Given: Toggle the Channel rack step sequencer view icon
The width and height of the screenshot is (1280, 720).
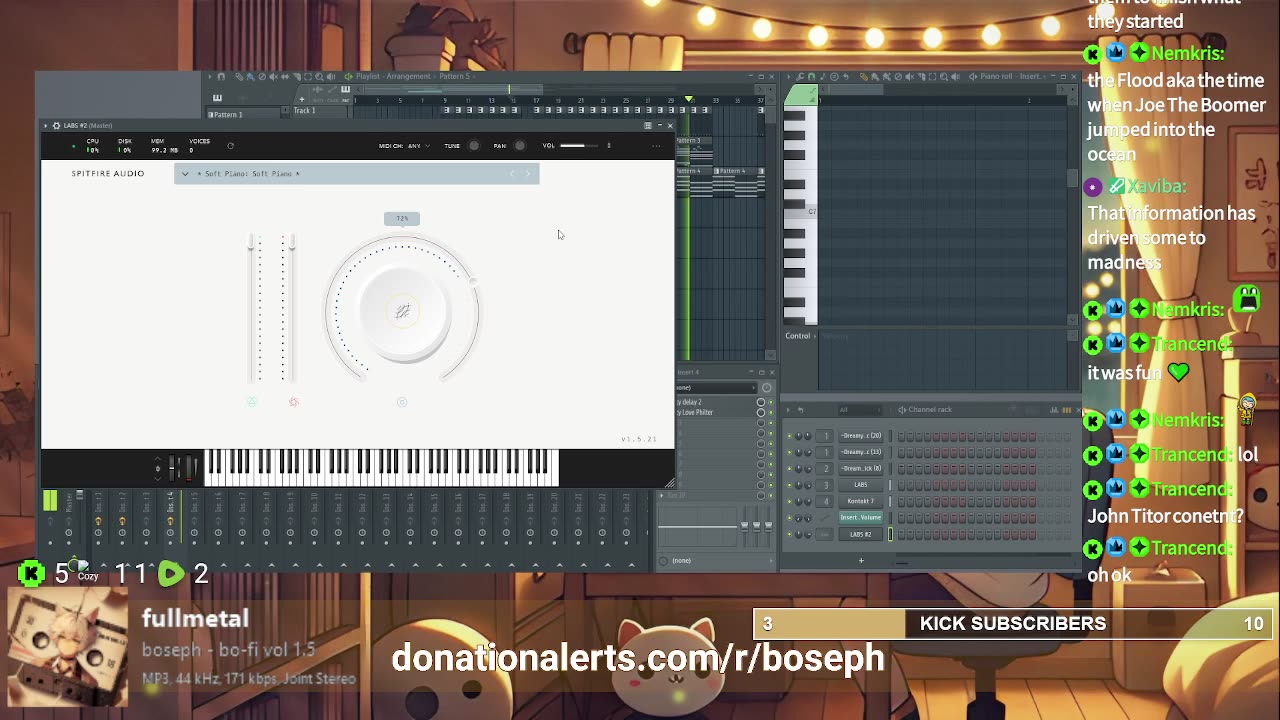Looking at the screenshot, I should 1066,409.
